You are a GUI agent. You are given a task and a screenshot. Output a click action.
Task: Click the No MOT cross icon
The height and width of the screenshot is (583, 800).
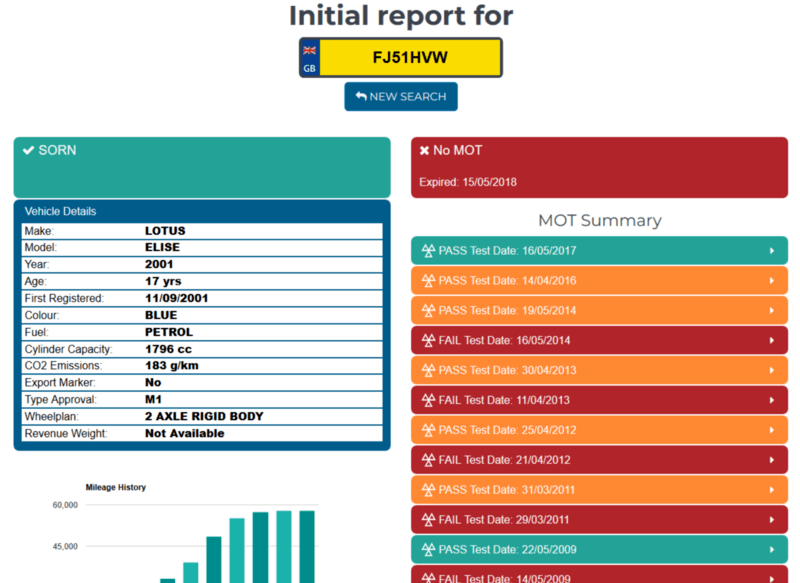[424, 150]
